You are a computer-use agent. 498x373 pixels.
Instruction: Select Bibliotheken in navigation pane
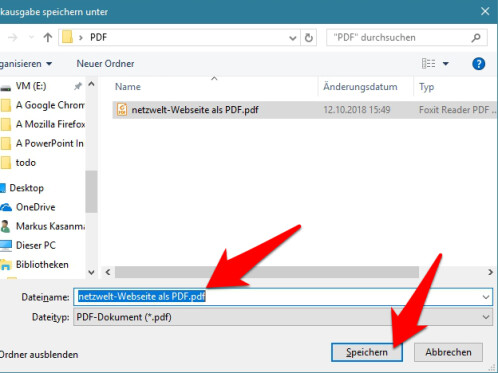pos(42,265)
